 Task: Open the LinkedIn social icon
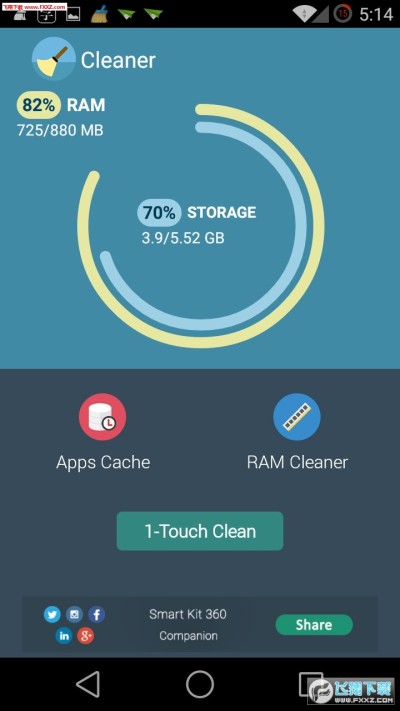[63, 636]
